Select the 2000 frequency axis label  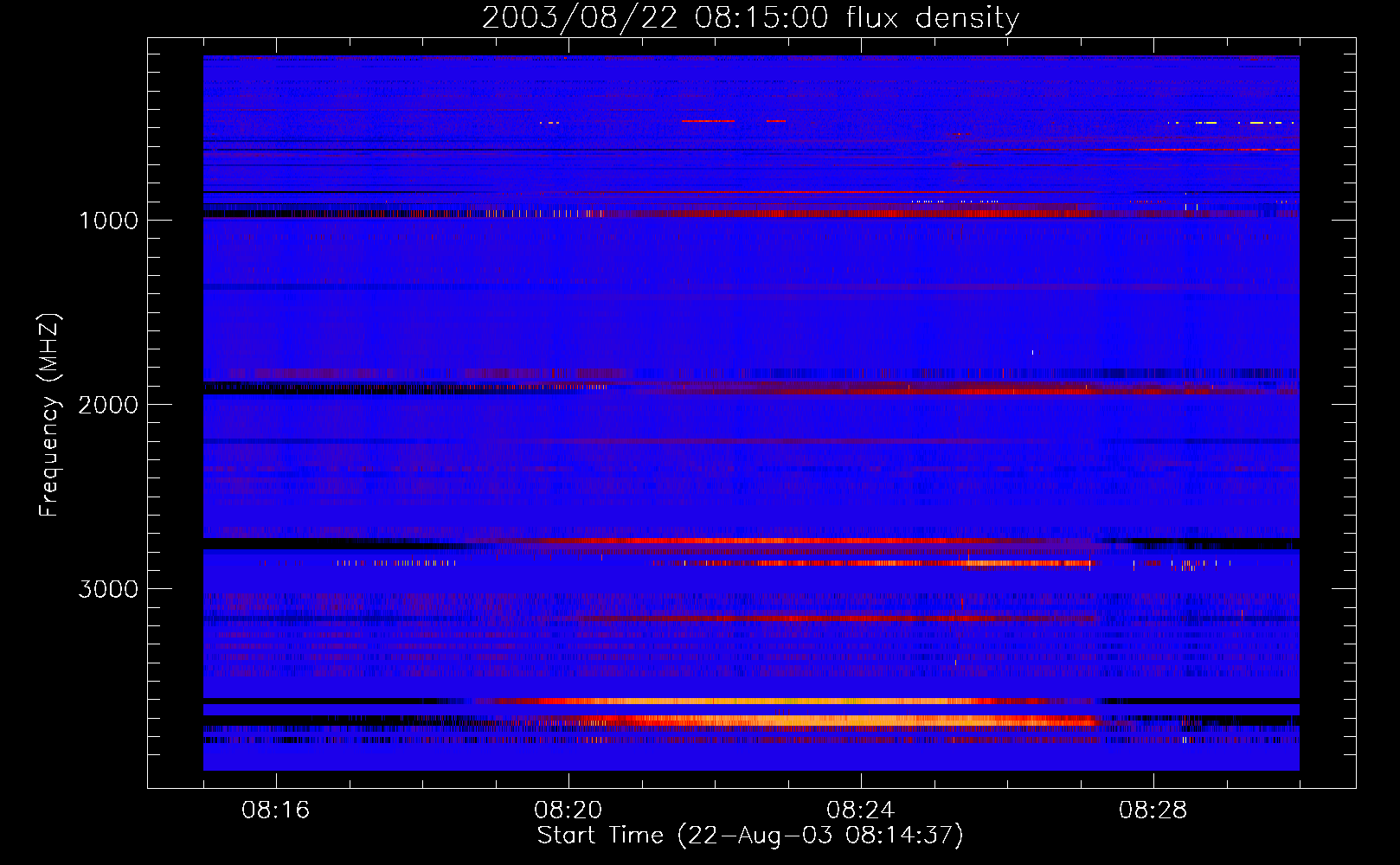(108, 405)
